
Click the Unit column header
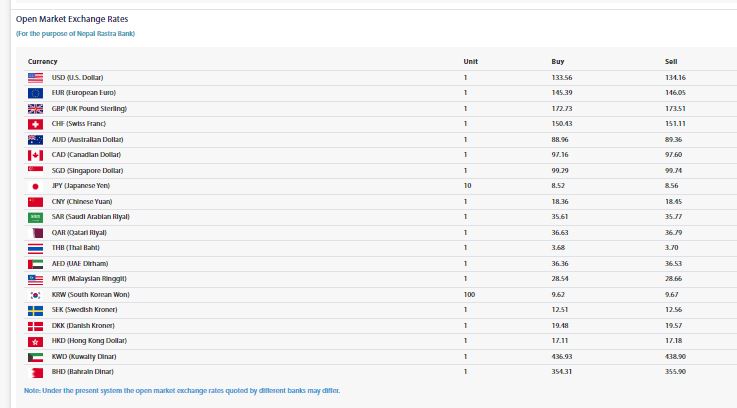point(470,61)
